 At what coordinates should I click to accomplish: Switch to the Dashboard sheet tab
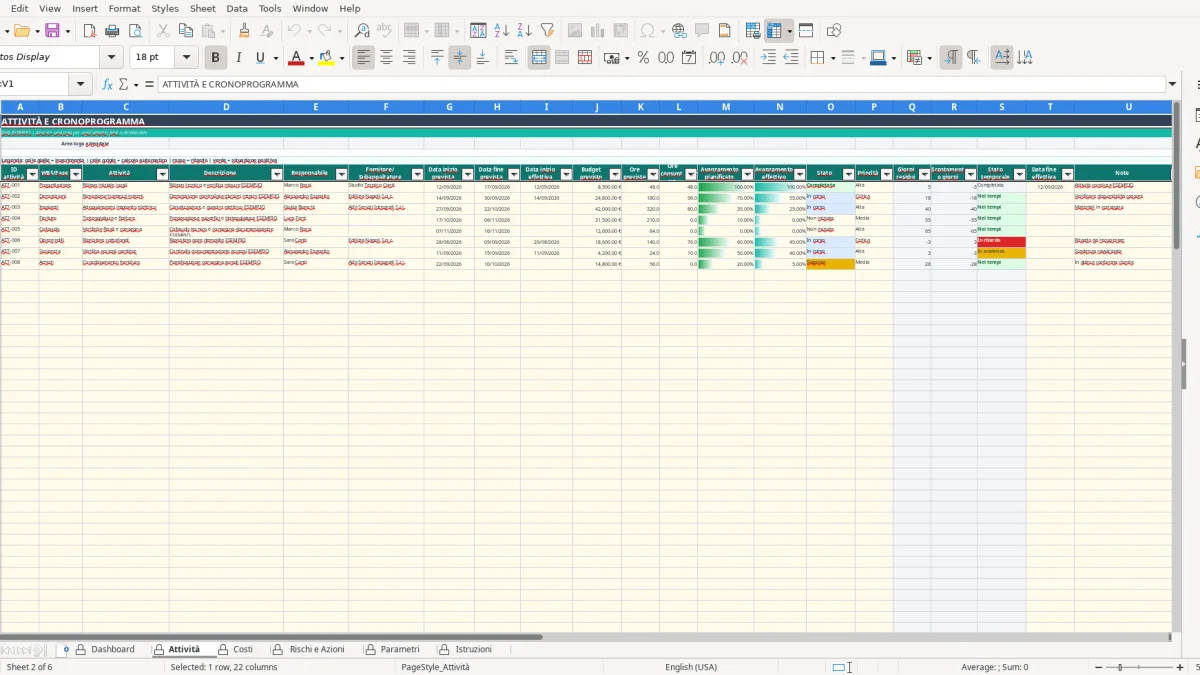pyautogui.click(x=113, y=649)
